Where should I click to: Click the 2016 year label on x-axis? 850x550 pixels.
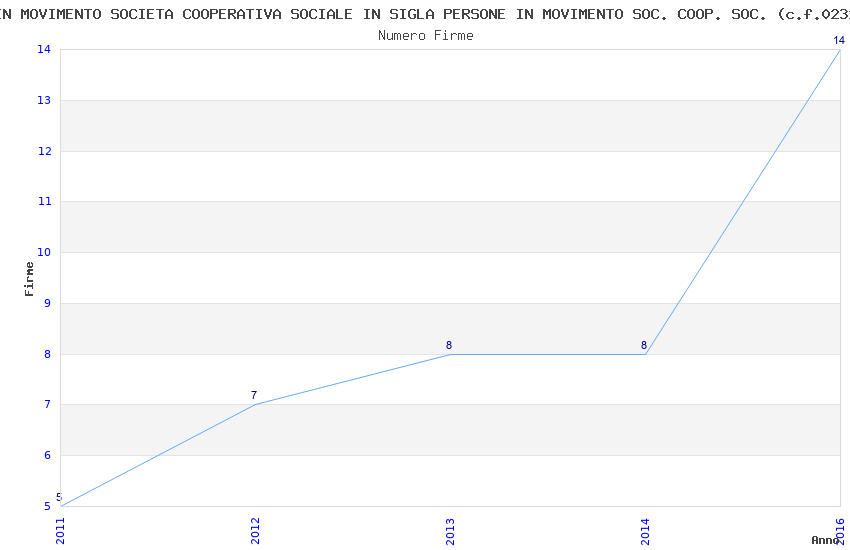click(x=841, y=528)
